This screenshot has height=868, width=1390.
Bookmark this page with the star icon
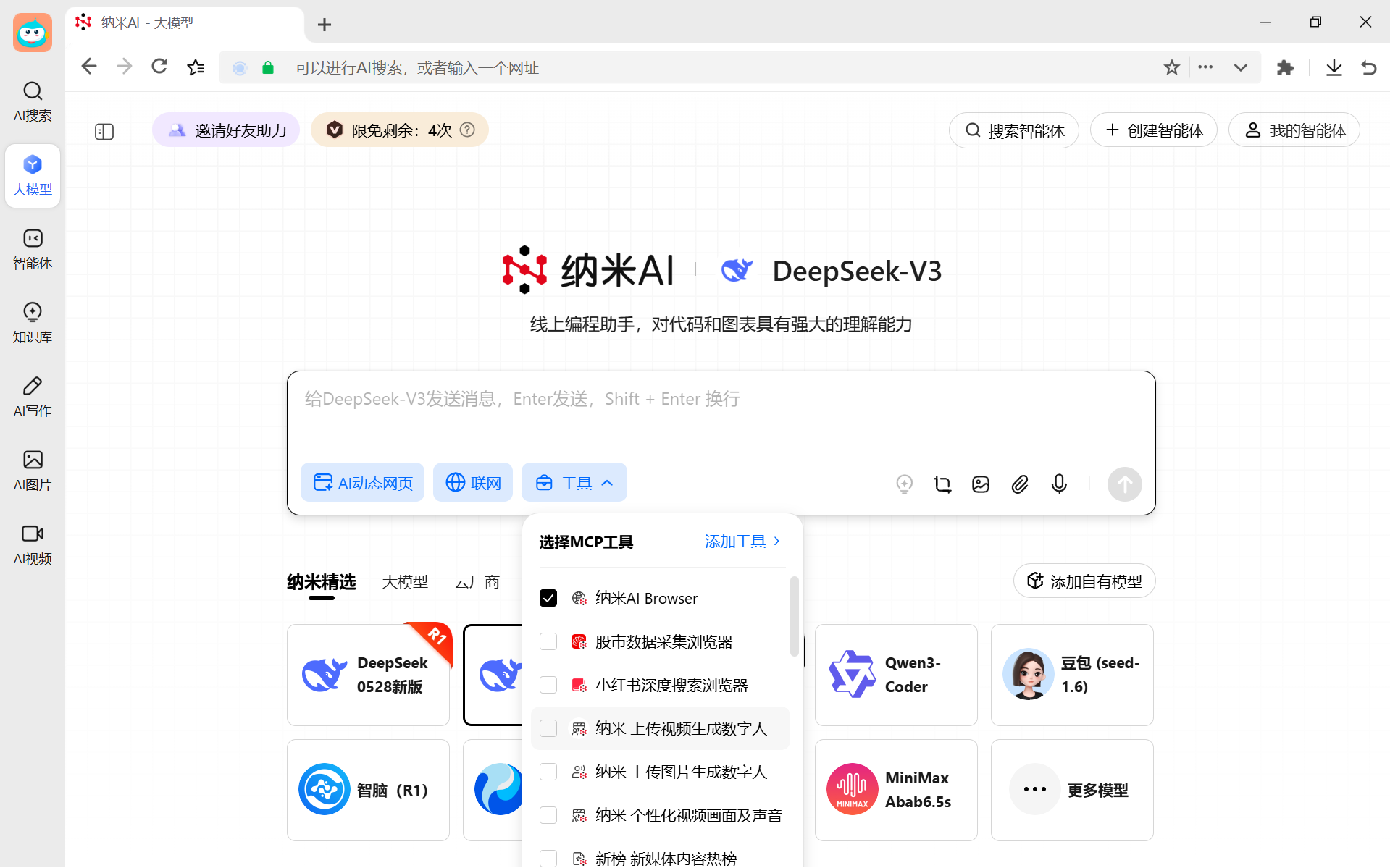[x=1171, y=67]
